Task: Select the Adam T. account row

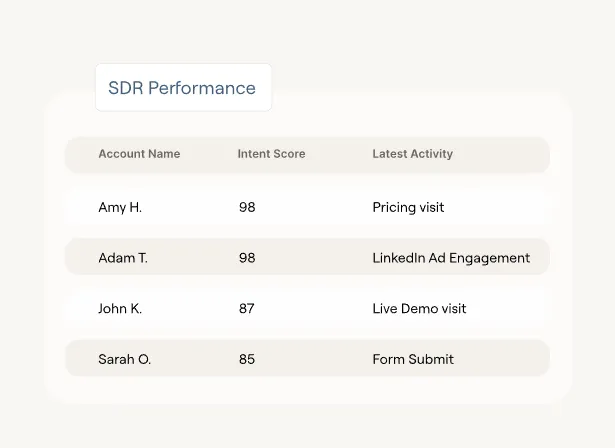Action: click(307, 257)
